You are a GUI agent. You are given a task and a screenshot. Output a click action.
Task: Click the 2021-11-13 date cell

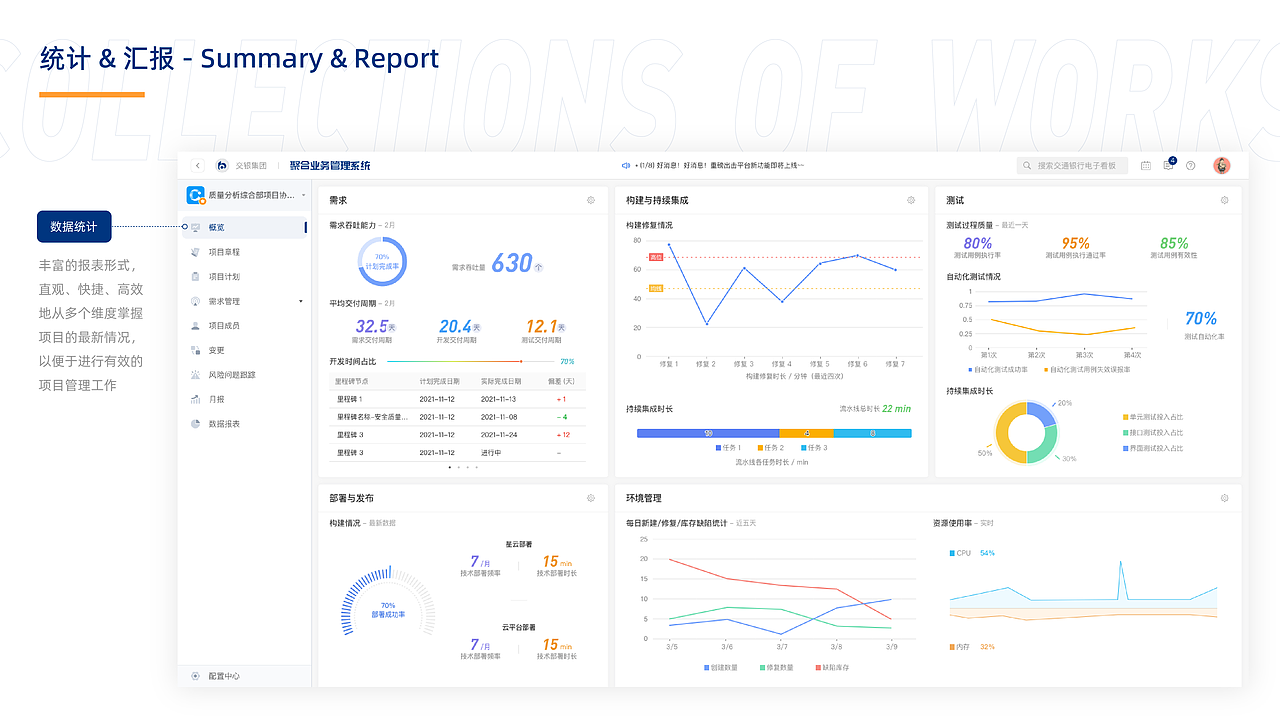tap(498, 399)
